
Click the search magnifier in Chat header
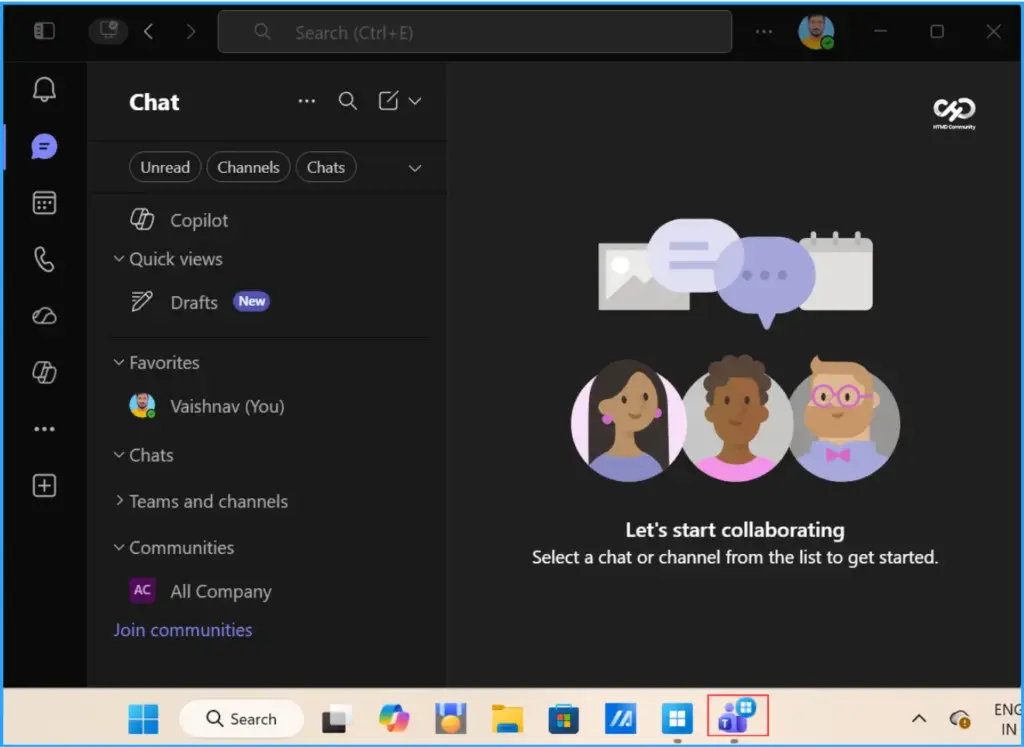(347, 101)
